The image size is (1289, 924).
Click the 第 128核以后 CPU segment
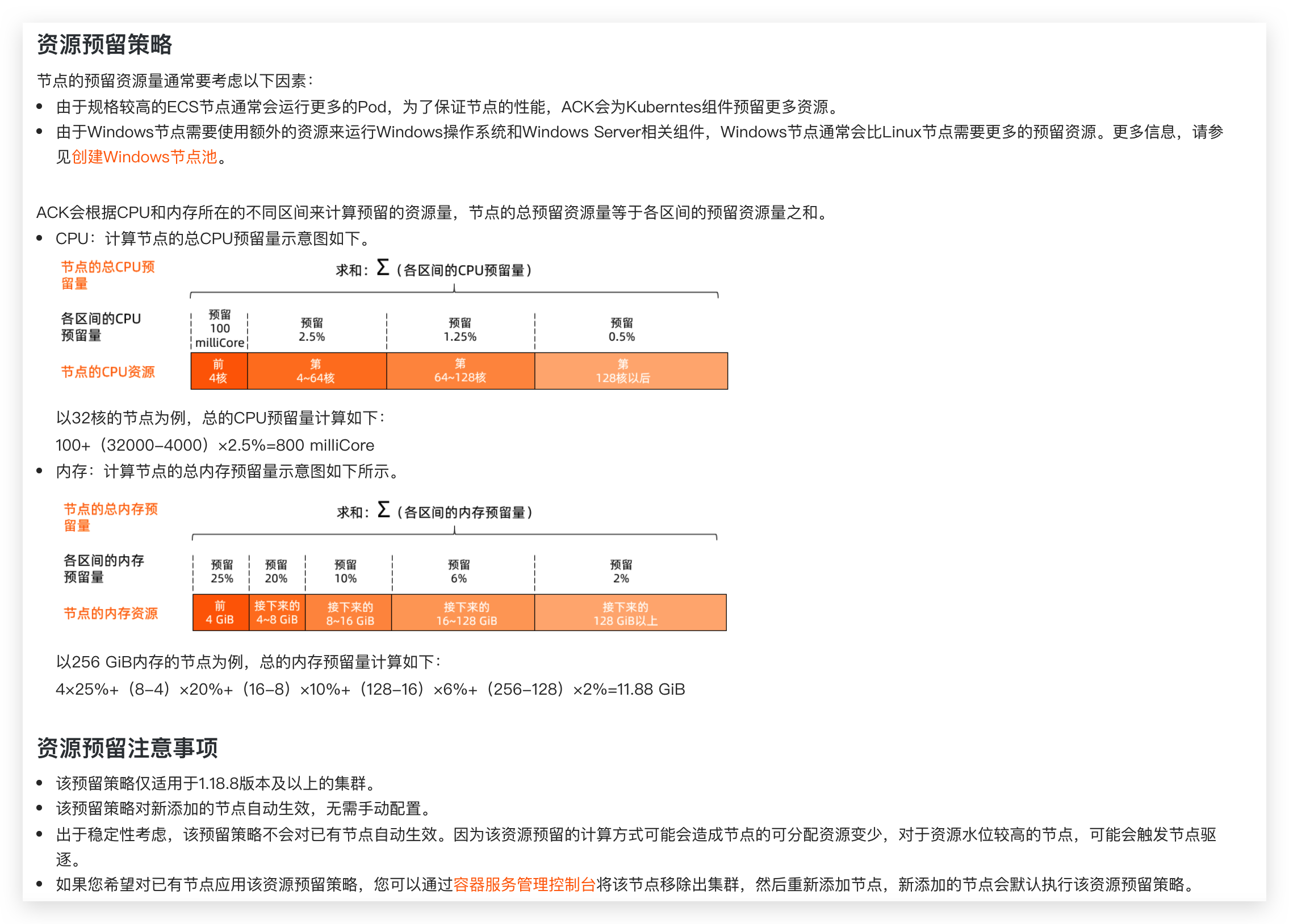(631, 371)
